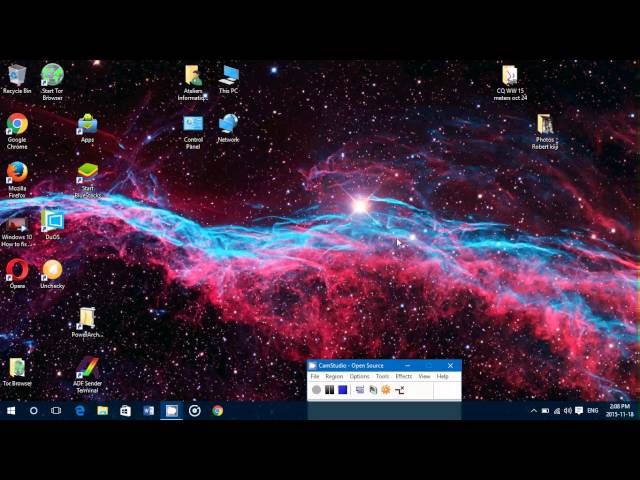This screenshot has width=640, height=480.
Task: Open Windows Store from taskbar
Action: 125,411
